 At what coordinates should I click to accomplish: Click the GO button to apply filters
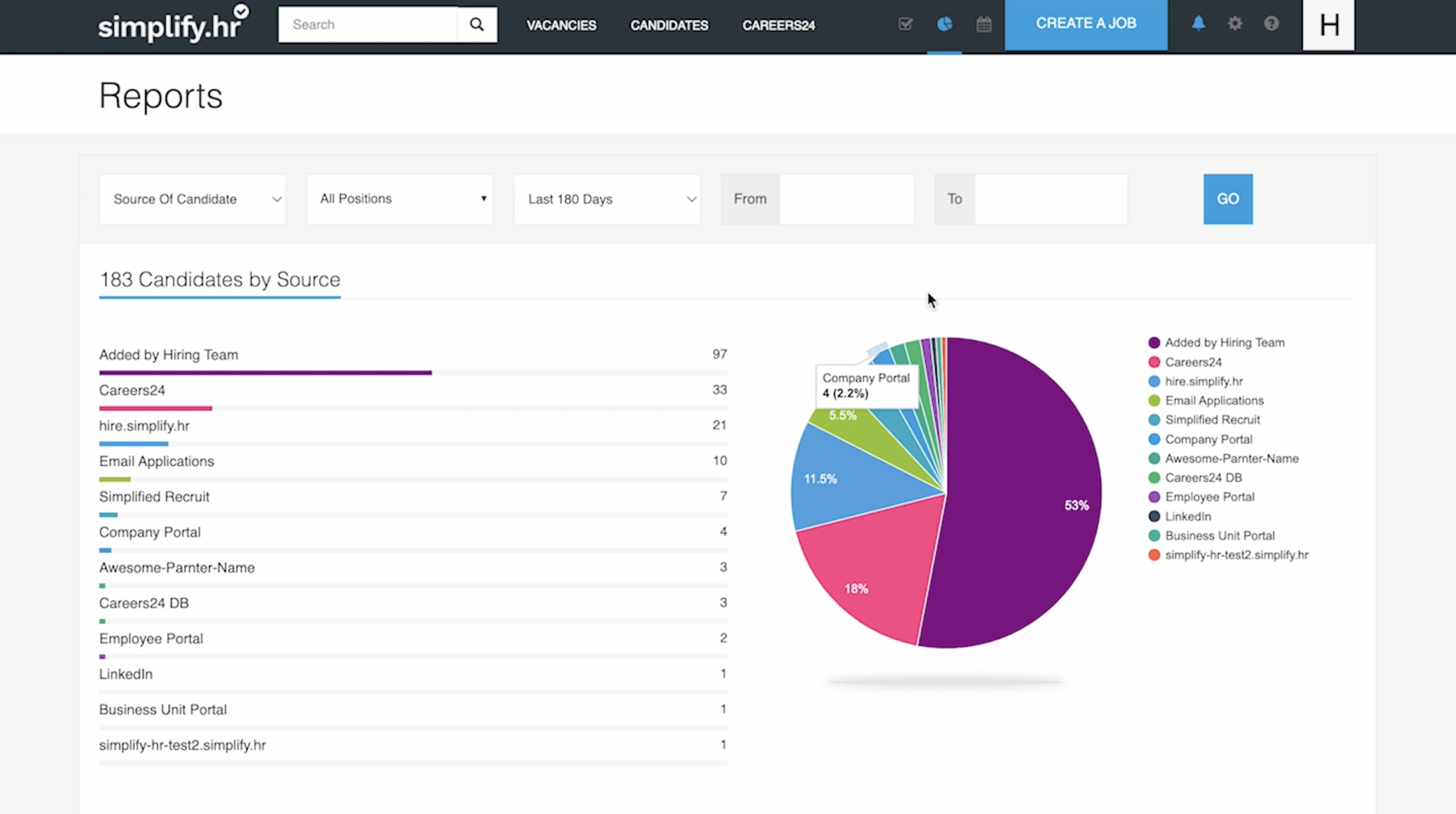1228,199
